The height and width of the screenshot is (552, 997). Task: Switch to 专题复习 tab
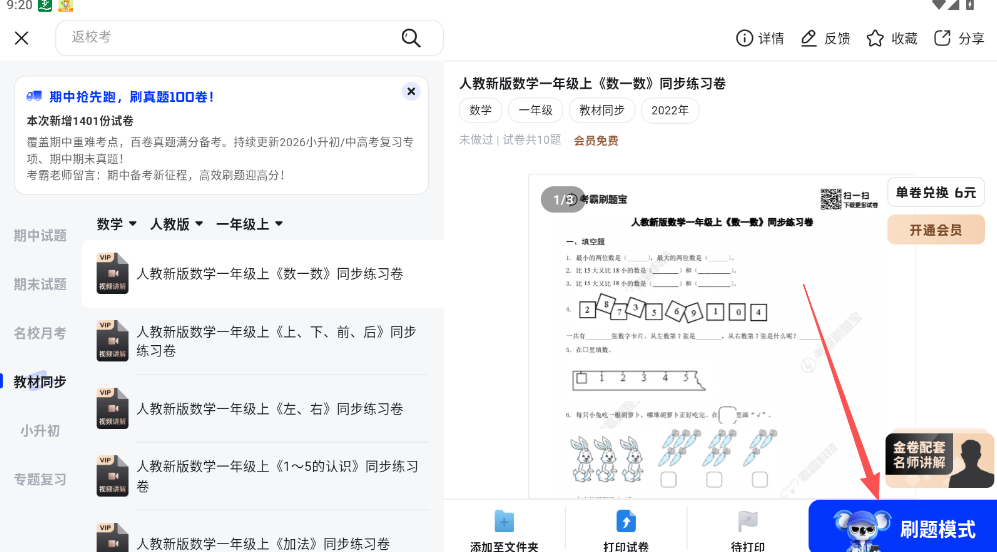[x=40, y=480]
